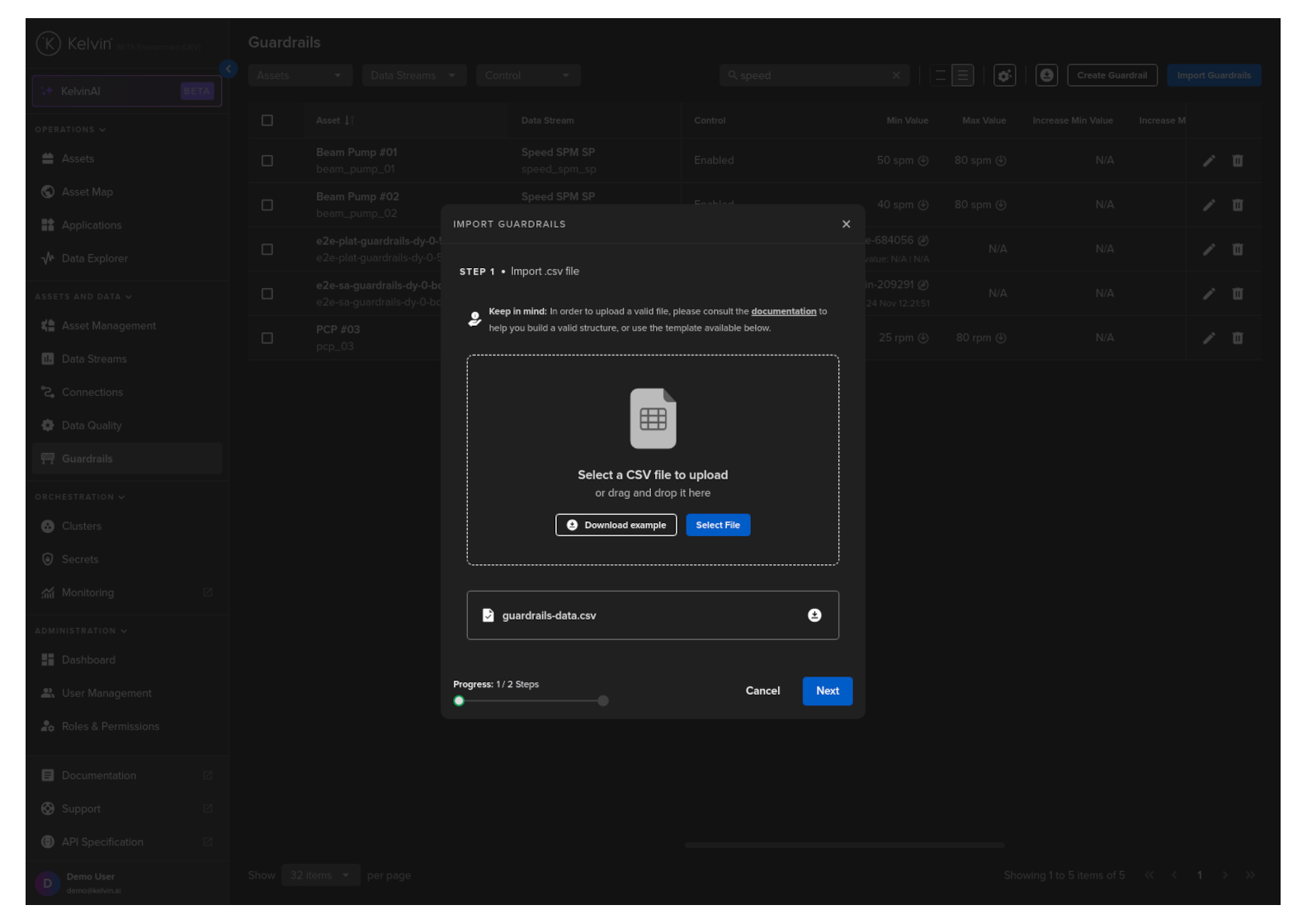
Task: Expand the Data Streams filter dropdown
Action: (x=413, y=76)
